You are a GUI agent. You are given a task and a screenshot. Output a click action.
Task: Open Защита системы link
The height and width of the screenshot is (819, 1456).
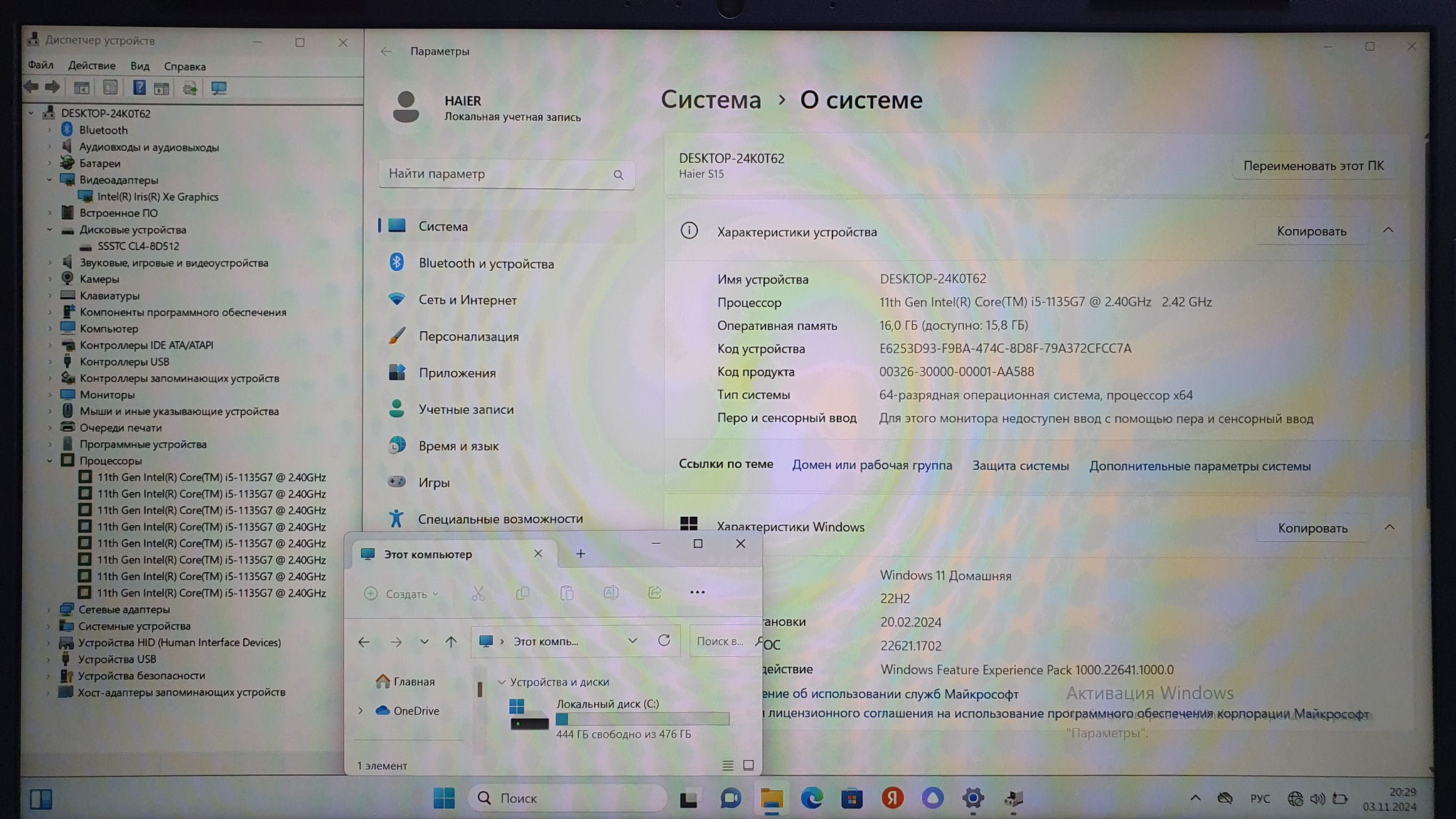click(1020, 466)
